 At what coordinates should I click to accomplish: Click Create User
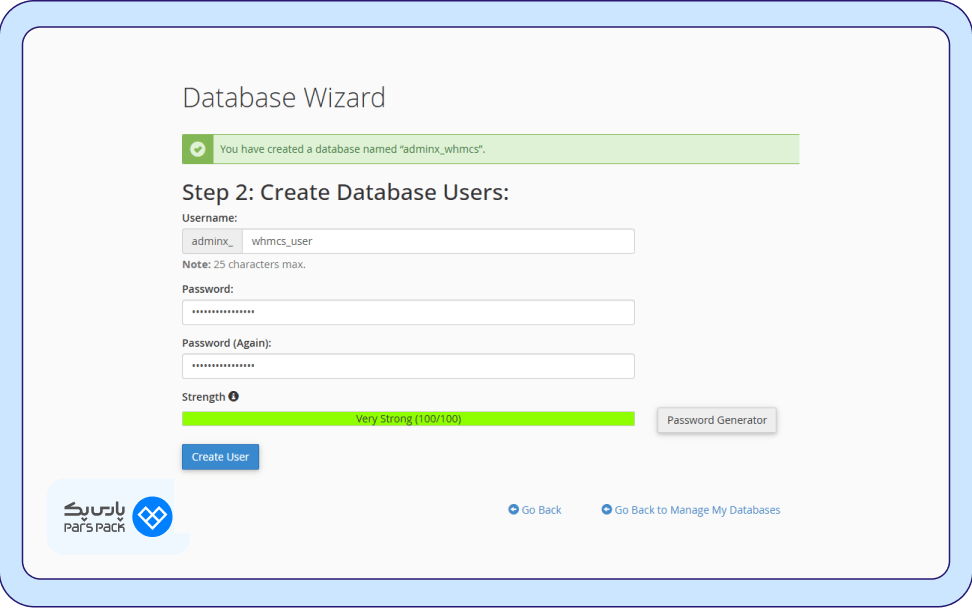(220, 456)
